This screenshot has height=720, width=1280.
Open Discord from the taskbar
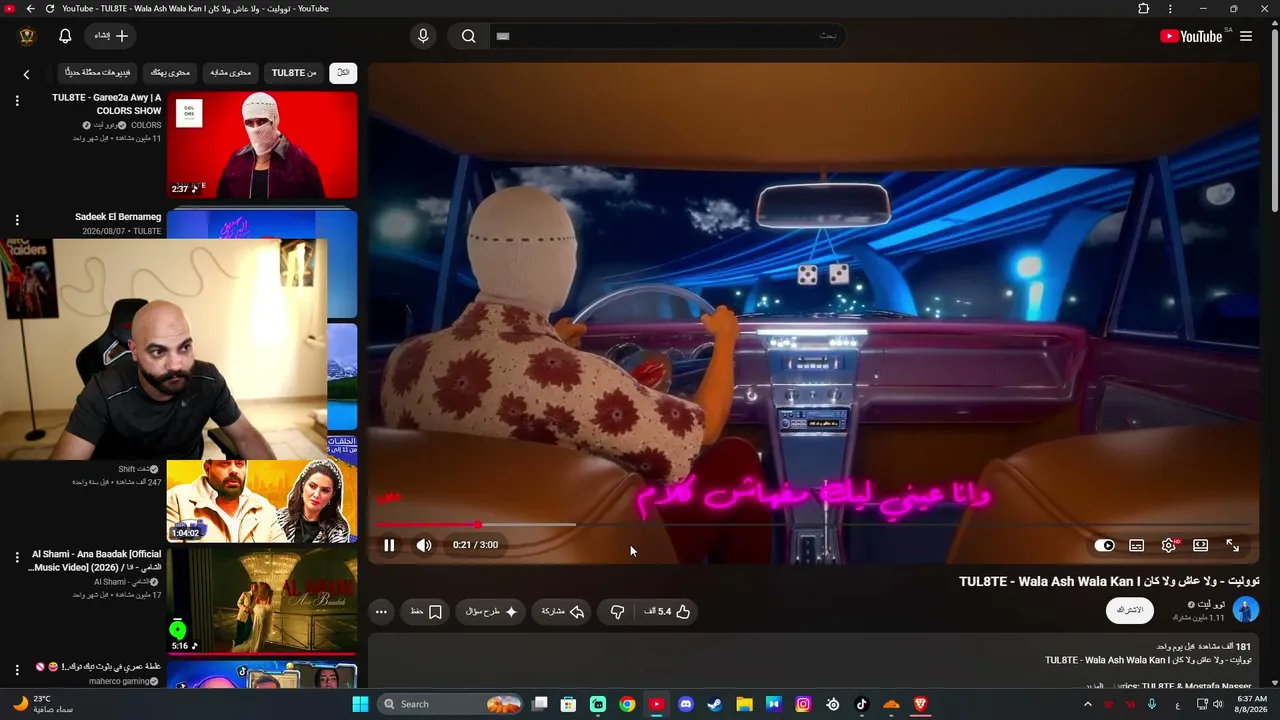click(x=686, y=704)
